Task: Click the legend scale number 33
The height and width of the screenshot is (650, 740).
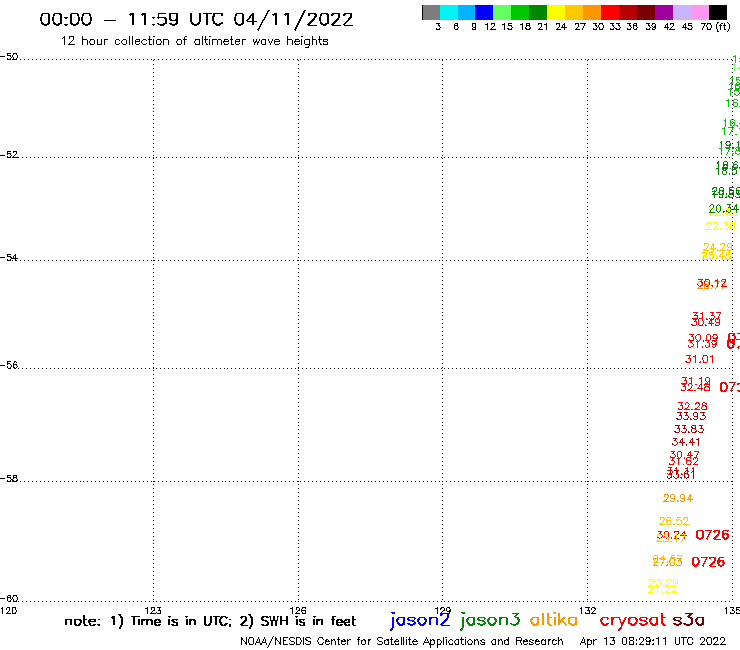Action: [615, 27]
